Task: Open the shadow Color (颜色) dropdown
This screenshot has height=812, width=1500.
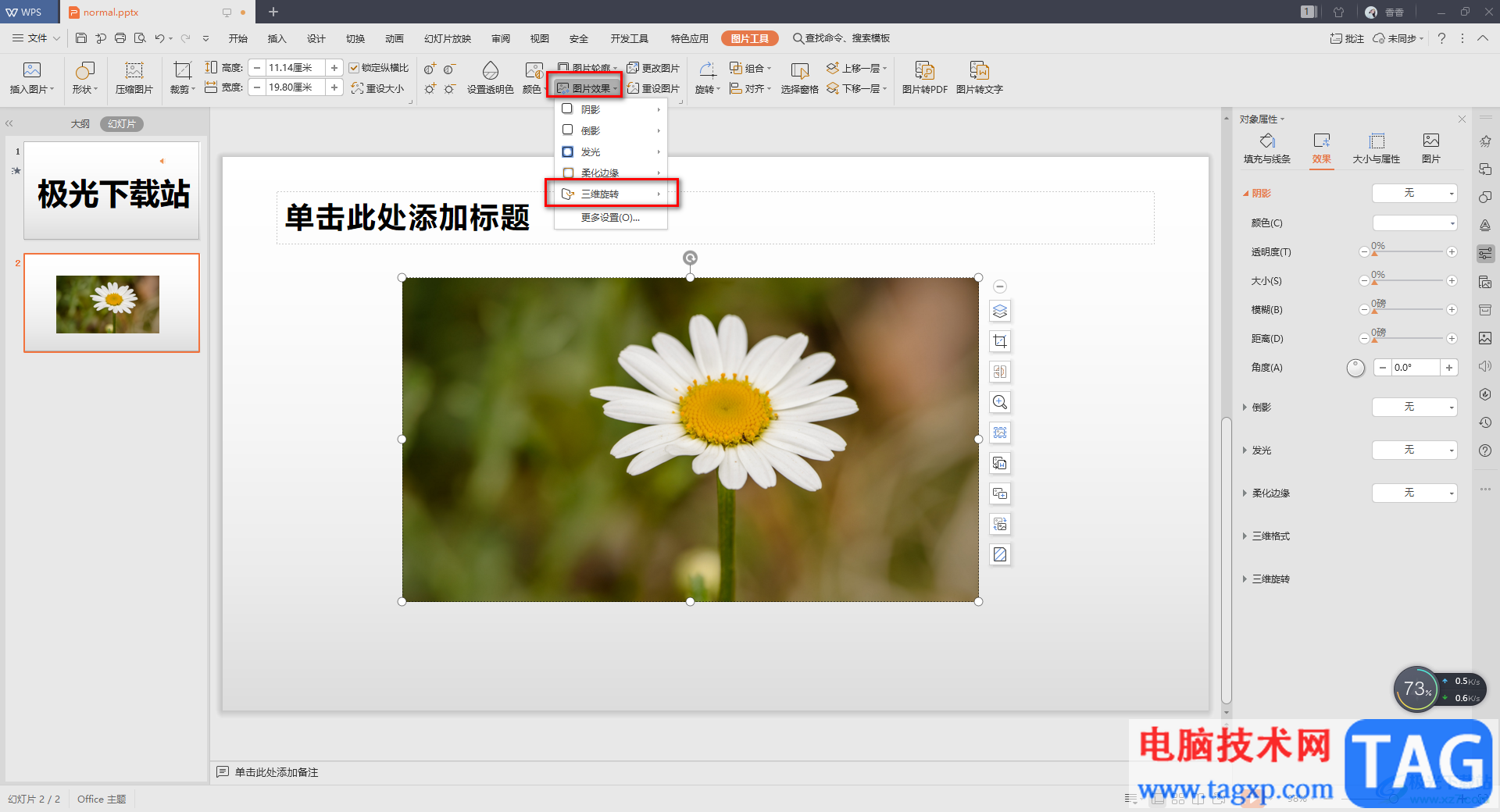Action: (1415, 223)
